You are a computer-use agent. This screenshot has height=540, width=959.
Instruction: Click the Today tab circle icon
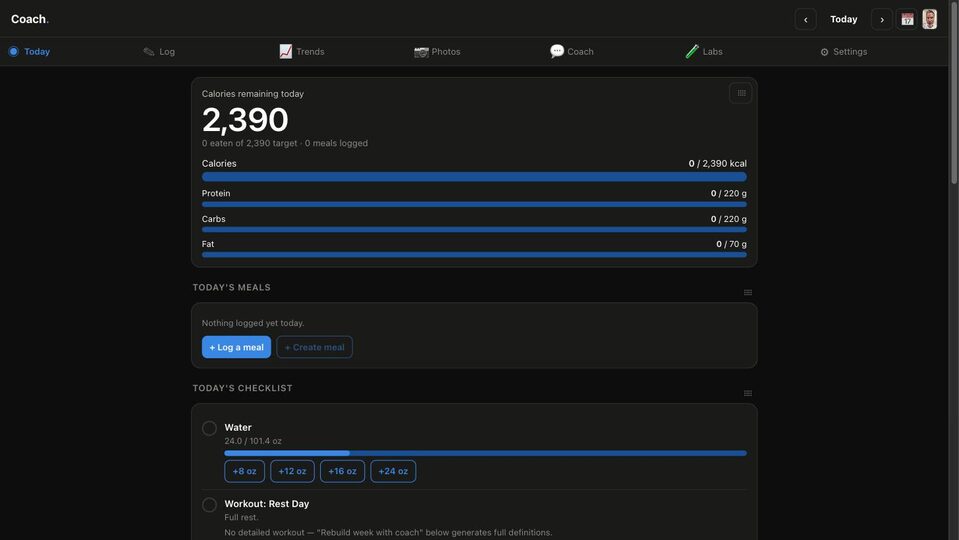[x=13, y=51]
